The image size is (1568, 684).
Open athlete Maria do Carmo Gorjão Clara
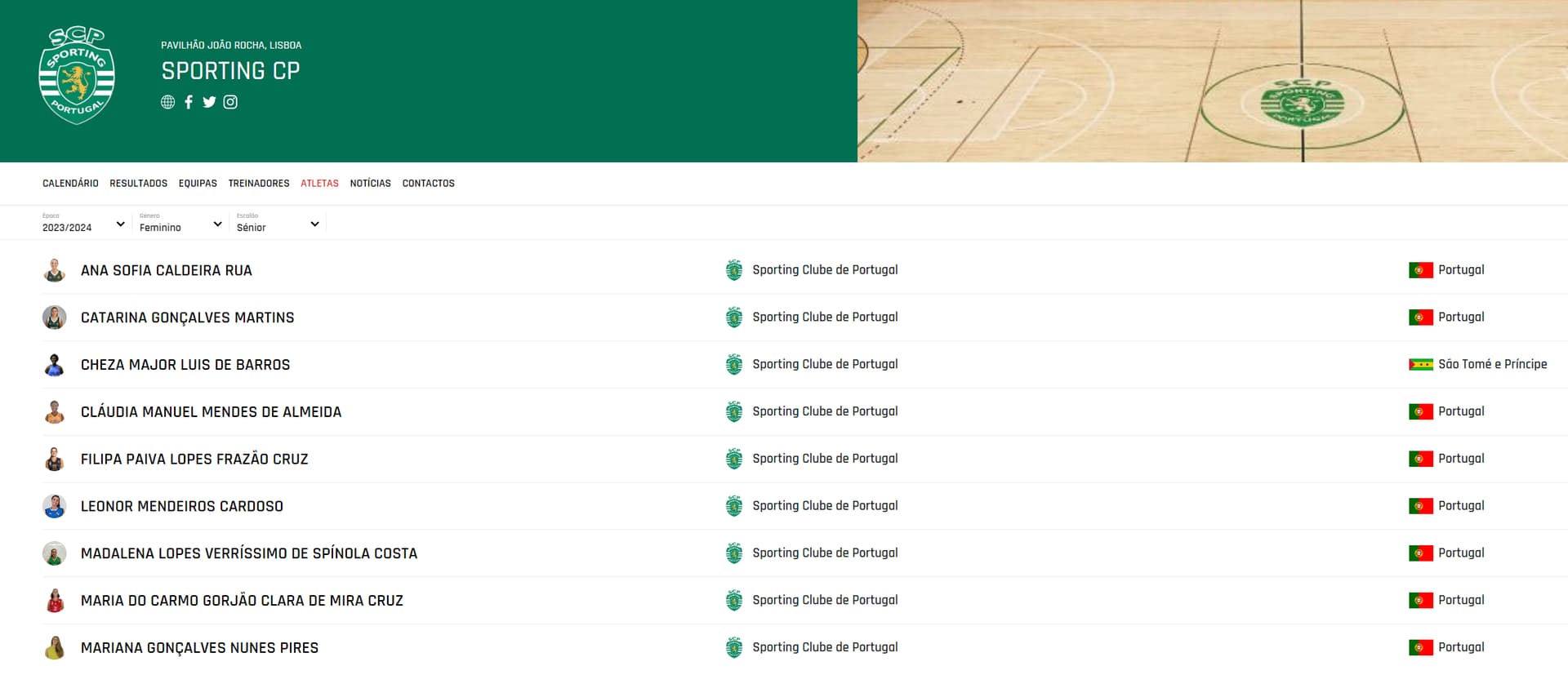[242, 601]
